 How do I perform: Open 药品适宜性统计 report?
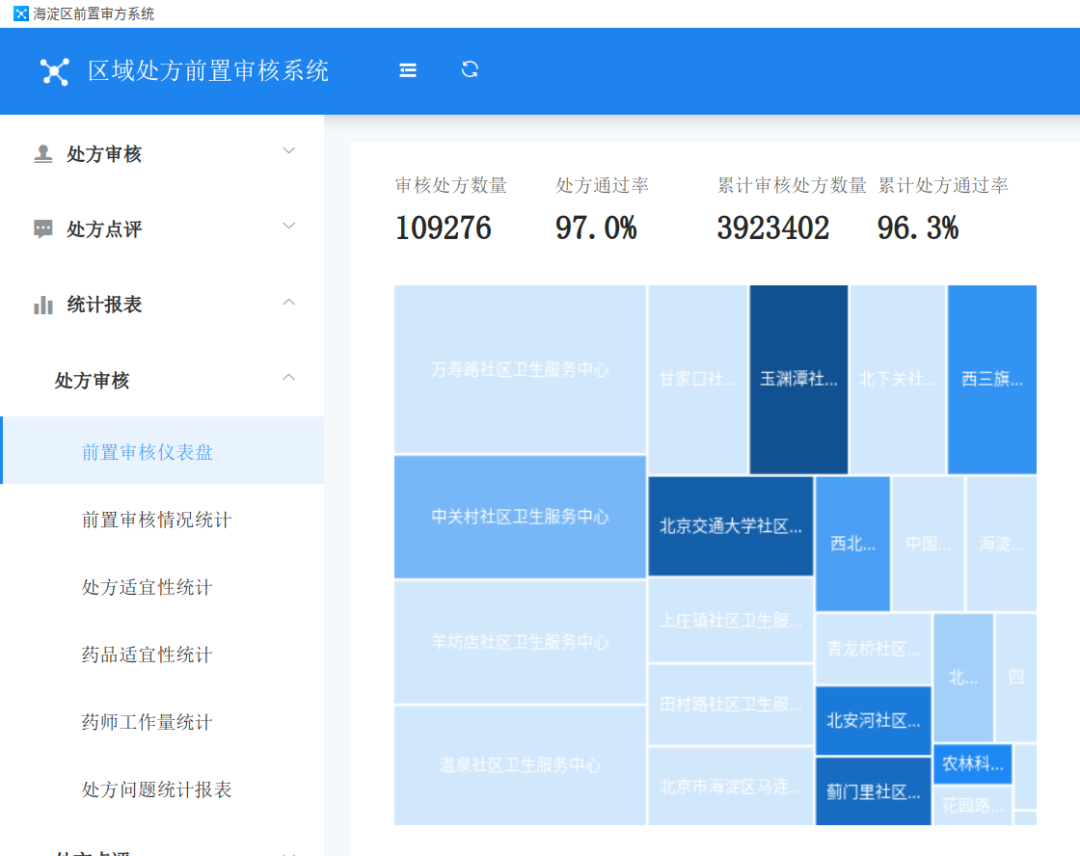point(163,654)
